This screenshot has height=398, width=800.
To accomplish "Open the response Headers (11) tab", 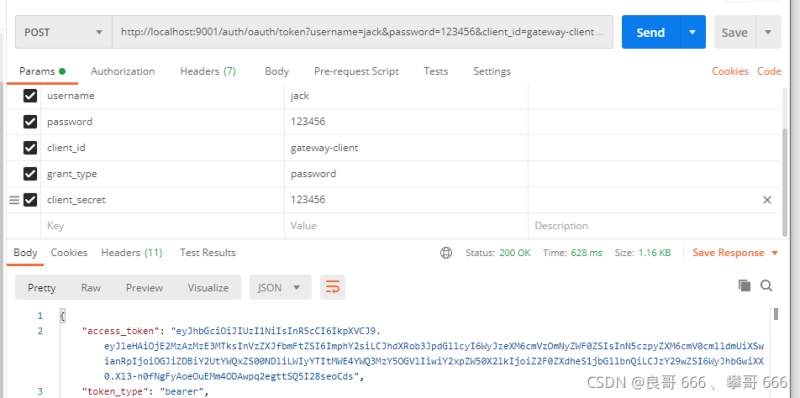I will click(132, 253).
